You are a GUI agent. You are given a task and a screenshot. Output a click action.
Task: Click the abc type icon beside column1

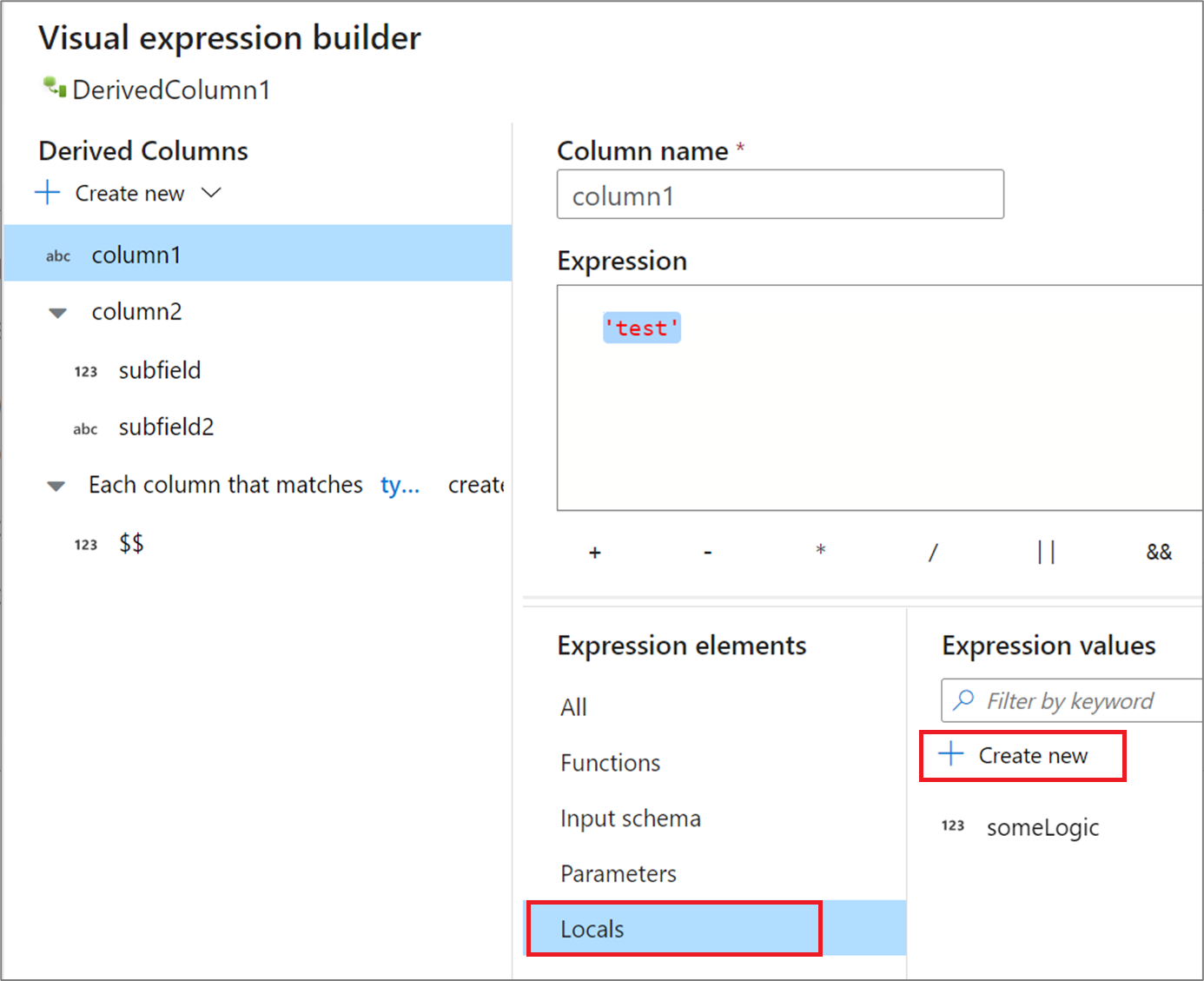[58, 255]
